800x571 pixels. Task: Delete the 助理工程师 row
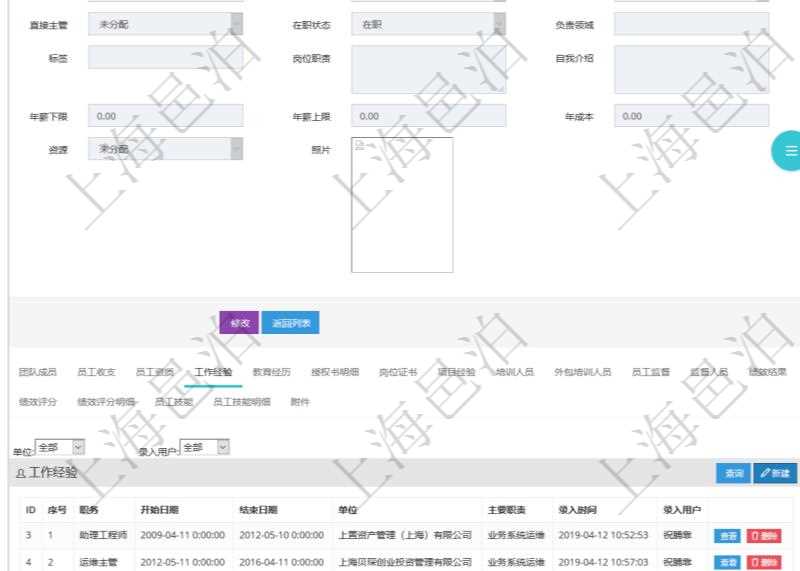tap(764, 536)
